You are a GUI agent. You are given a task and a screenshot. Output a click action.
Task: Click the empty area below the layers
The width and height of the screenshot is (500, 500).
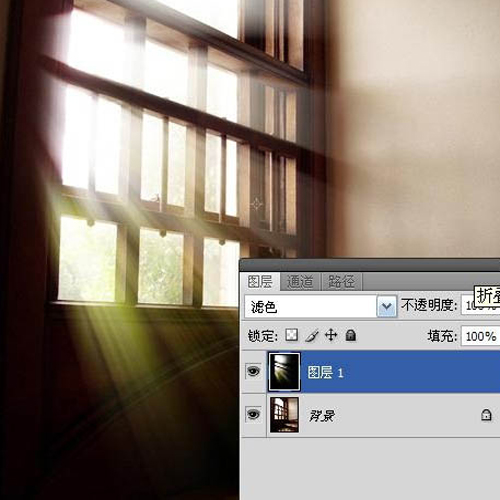tap(370, 468)
